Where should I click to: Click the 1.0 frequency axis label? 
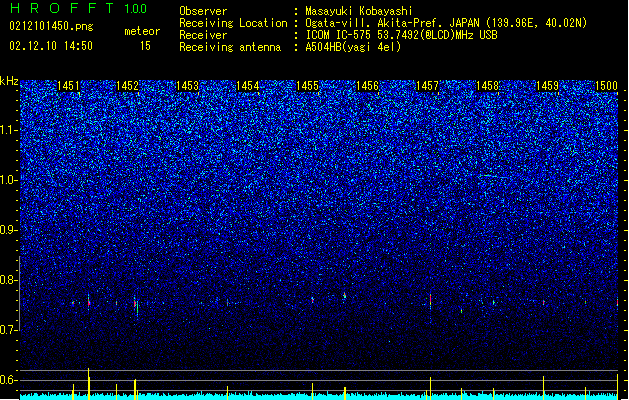(x=9, y=180)
